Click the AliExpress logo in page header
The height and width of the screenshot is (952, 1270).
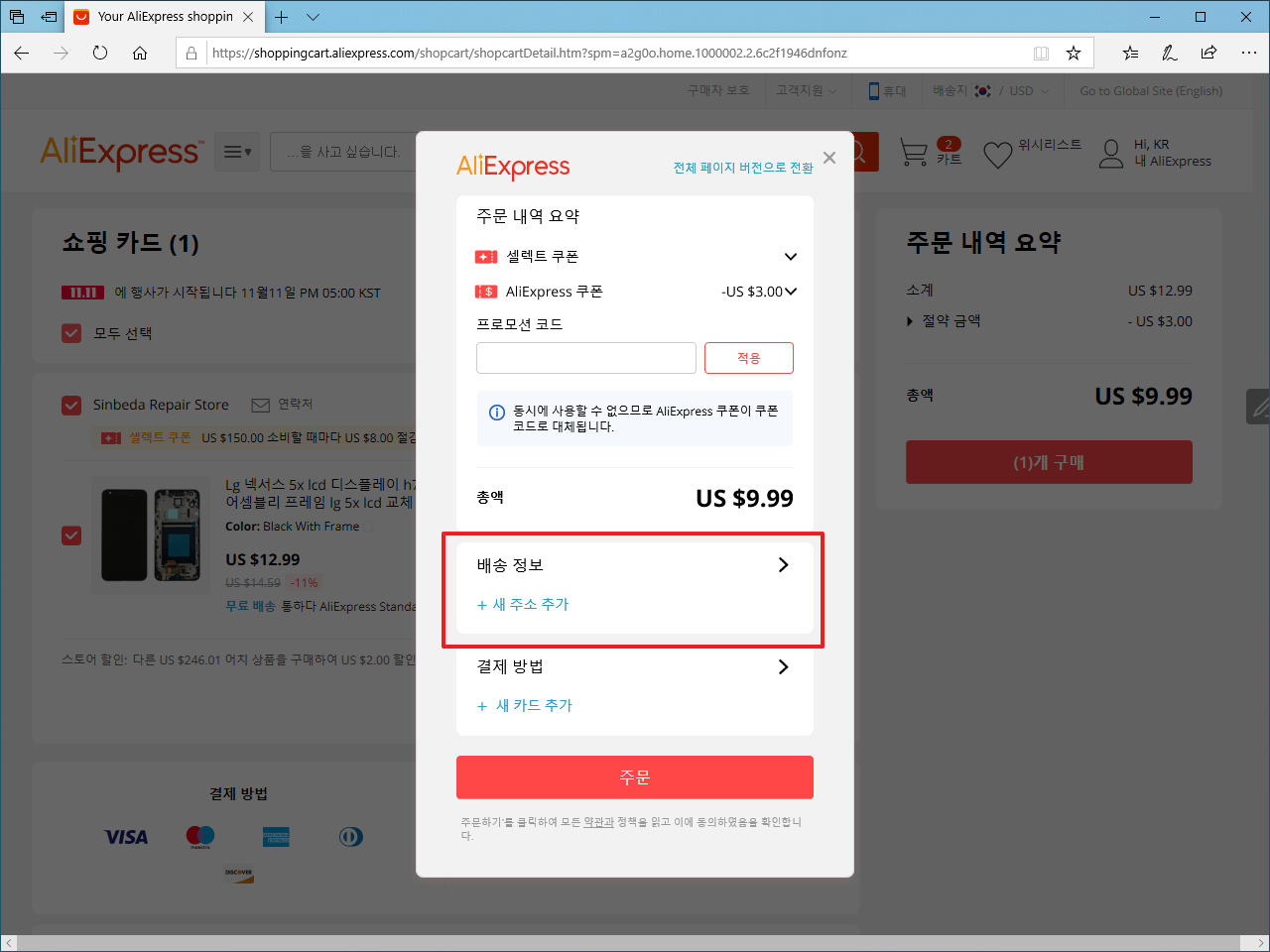click(121, 152)
